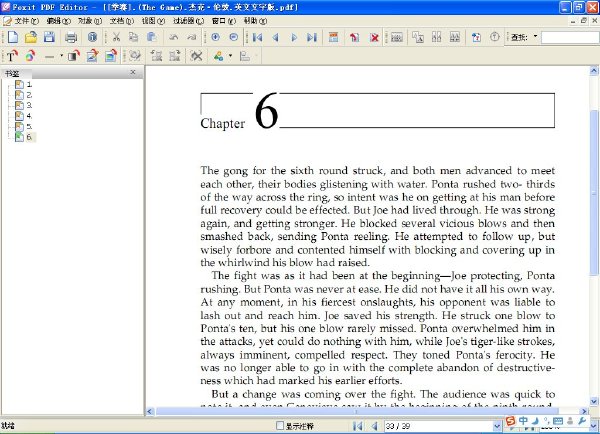600x434 pixels.
Task: Open the 视图 menu
Action: [x=153, y=21]
